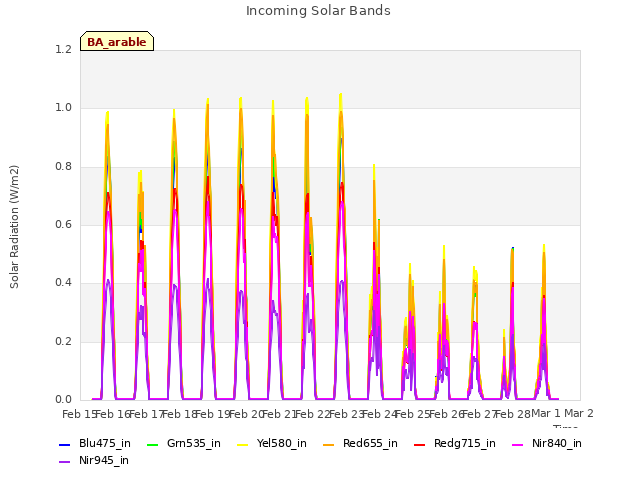Click the red Redg715_in legend swatch
Viewport: 640px width, 480px height.
pos(420,444)
